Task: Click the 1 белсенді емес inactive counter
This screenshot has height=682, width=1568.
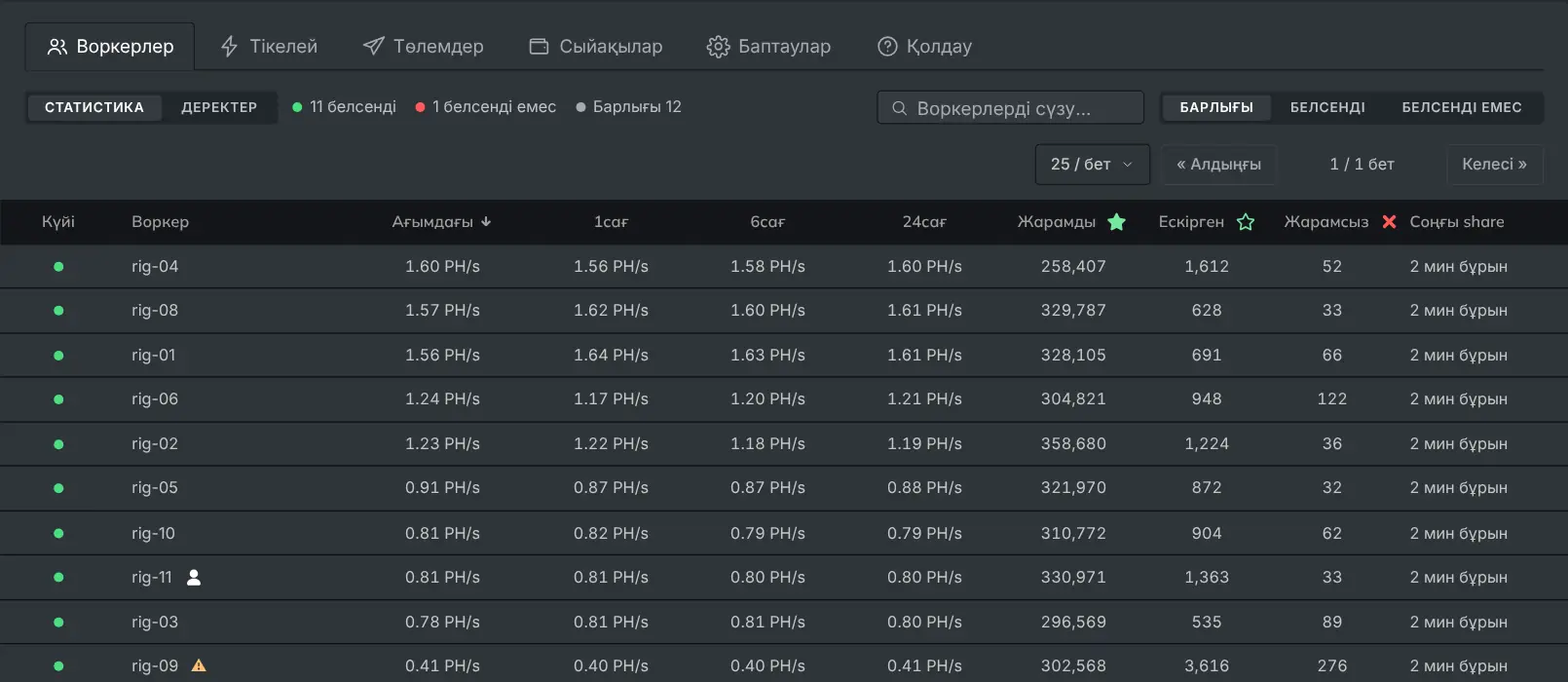Action: (486, 107)
